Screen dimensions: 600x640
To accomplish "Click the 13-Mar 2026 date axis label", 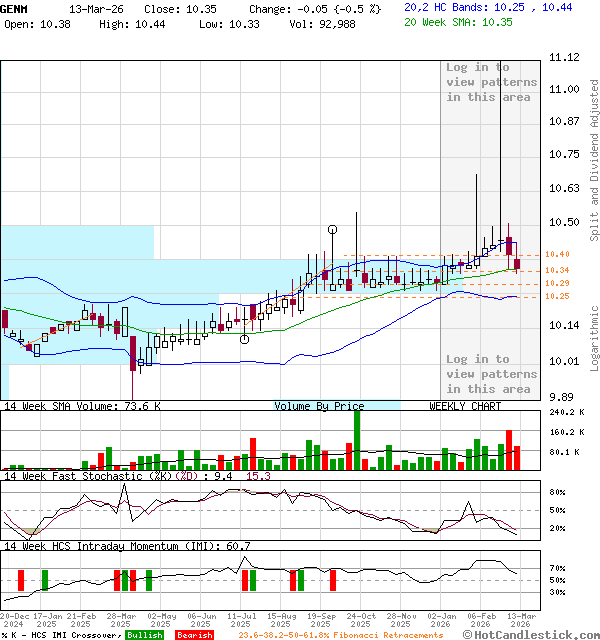I will 519,621.
